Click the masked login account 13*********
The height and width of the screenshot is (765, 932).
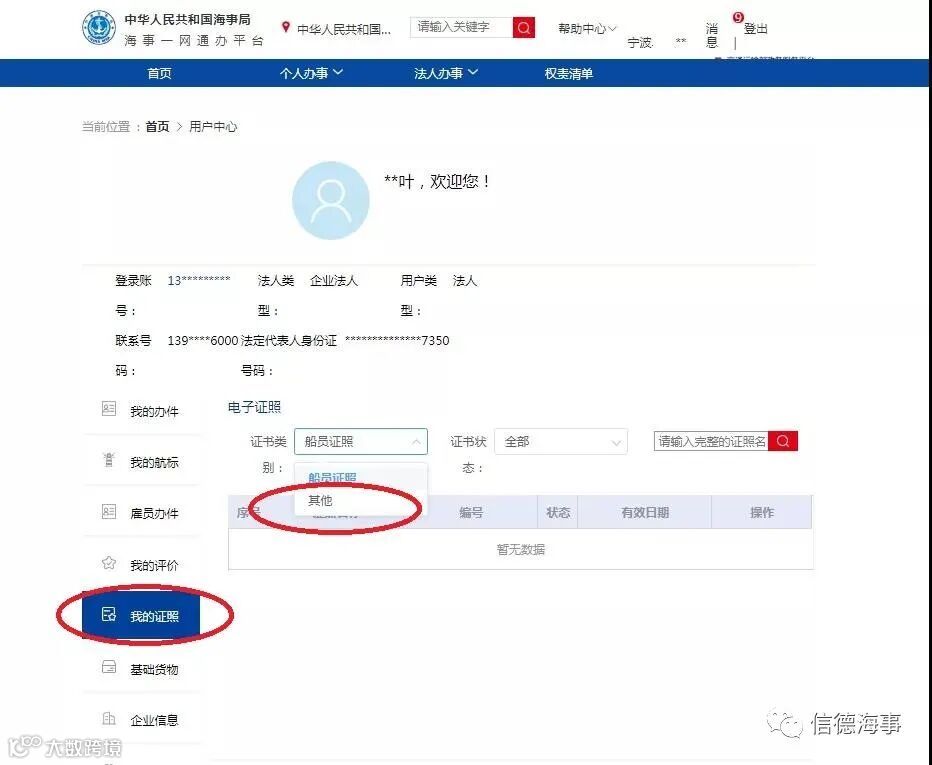[199, 280]
